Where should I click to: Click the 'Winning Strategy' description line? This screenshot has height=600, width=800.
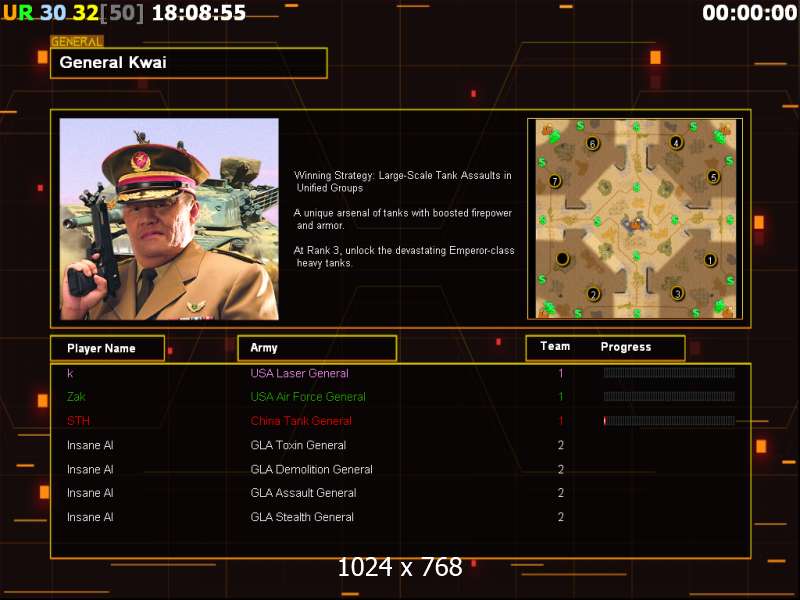click(403, 181)
